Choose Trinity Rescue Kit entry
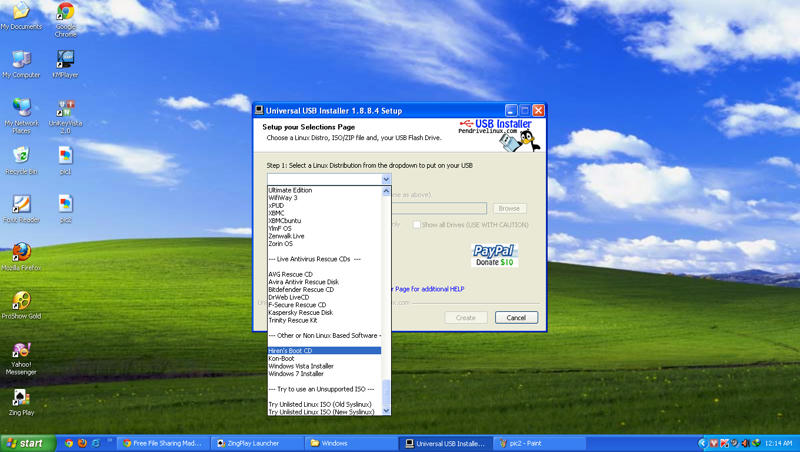Image resolution: width=800 pixels, height=452 pixels. 324,320
